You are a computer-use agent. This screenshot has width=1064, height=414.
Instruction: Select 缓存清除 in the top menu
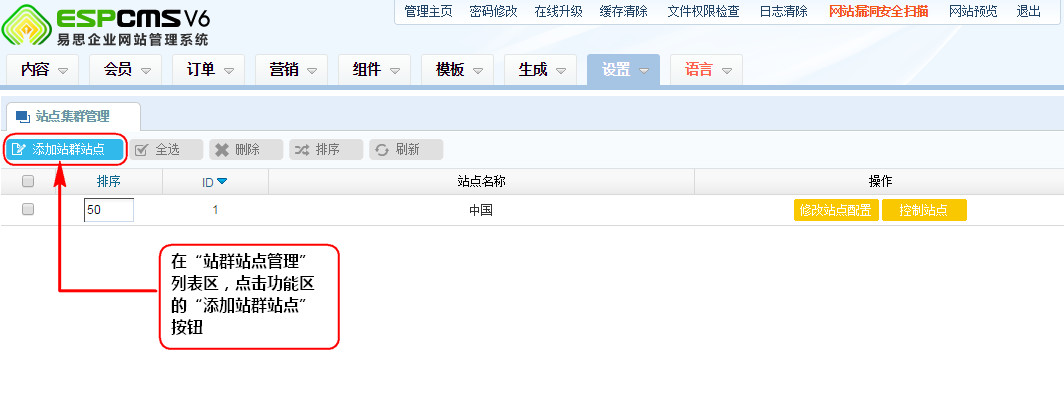click(624, 12)
